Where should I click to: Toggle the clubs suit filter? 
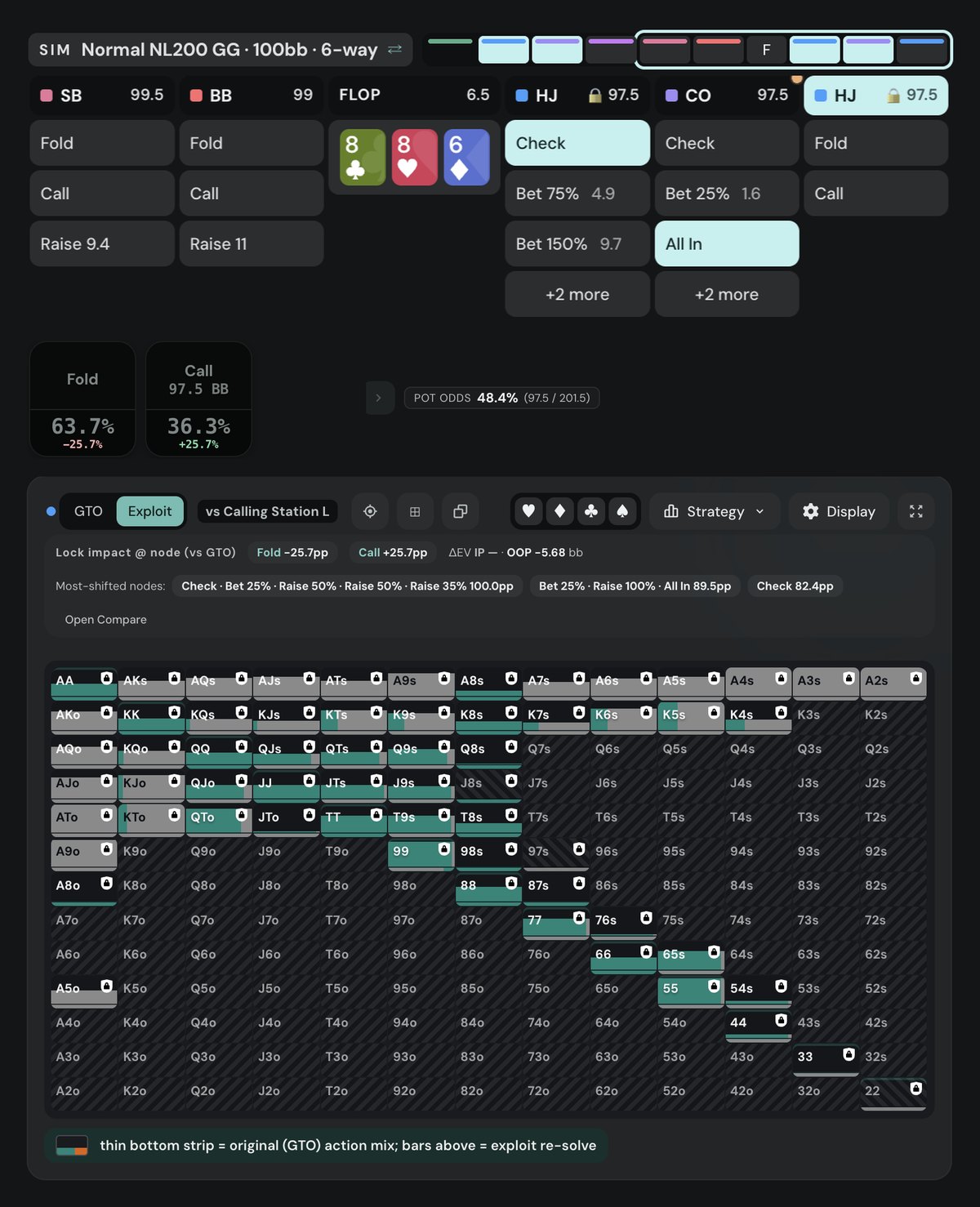pos(591,511)
